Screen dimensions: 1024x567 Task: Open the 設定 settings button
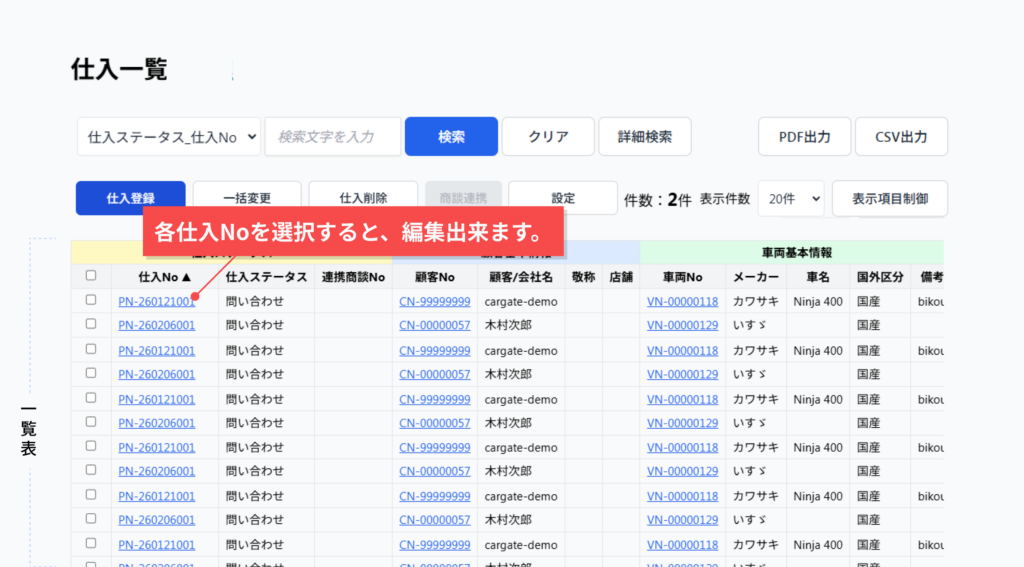563,198
